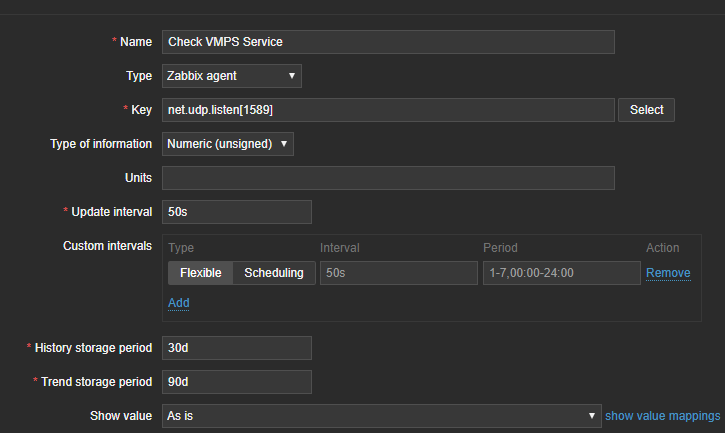Open the Show value dropdown

pos(380,415)
